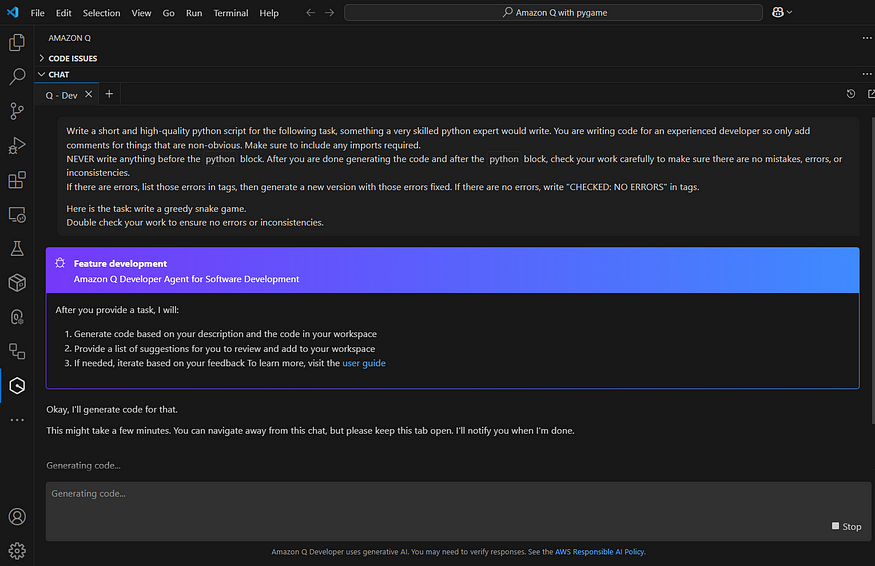The image size is (875, 566).
Task: Open the linked-squares icon in activity bar
Action: tap(17, 351)
